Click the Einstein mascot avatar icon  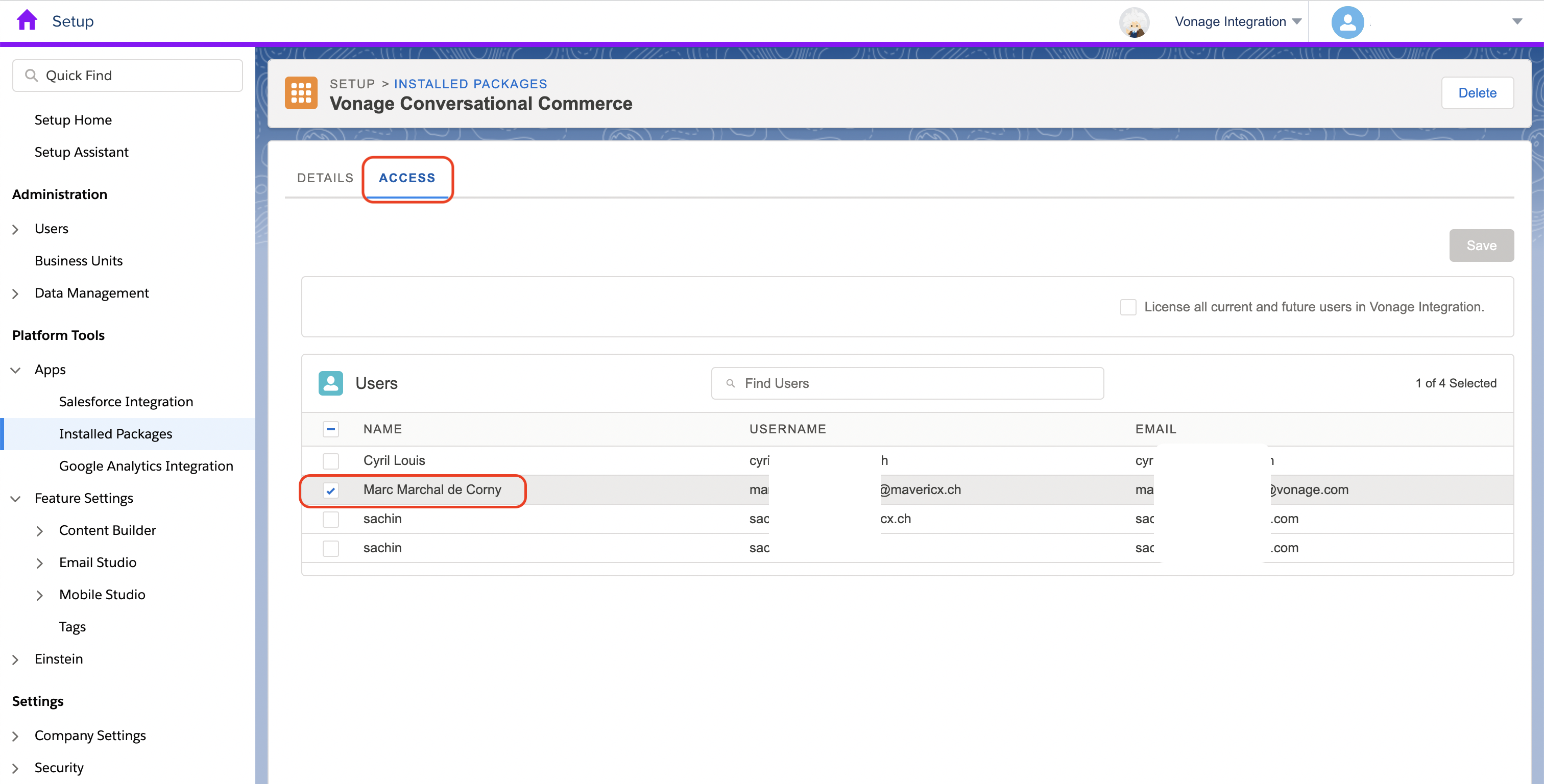coord(1134,22)
